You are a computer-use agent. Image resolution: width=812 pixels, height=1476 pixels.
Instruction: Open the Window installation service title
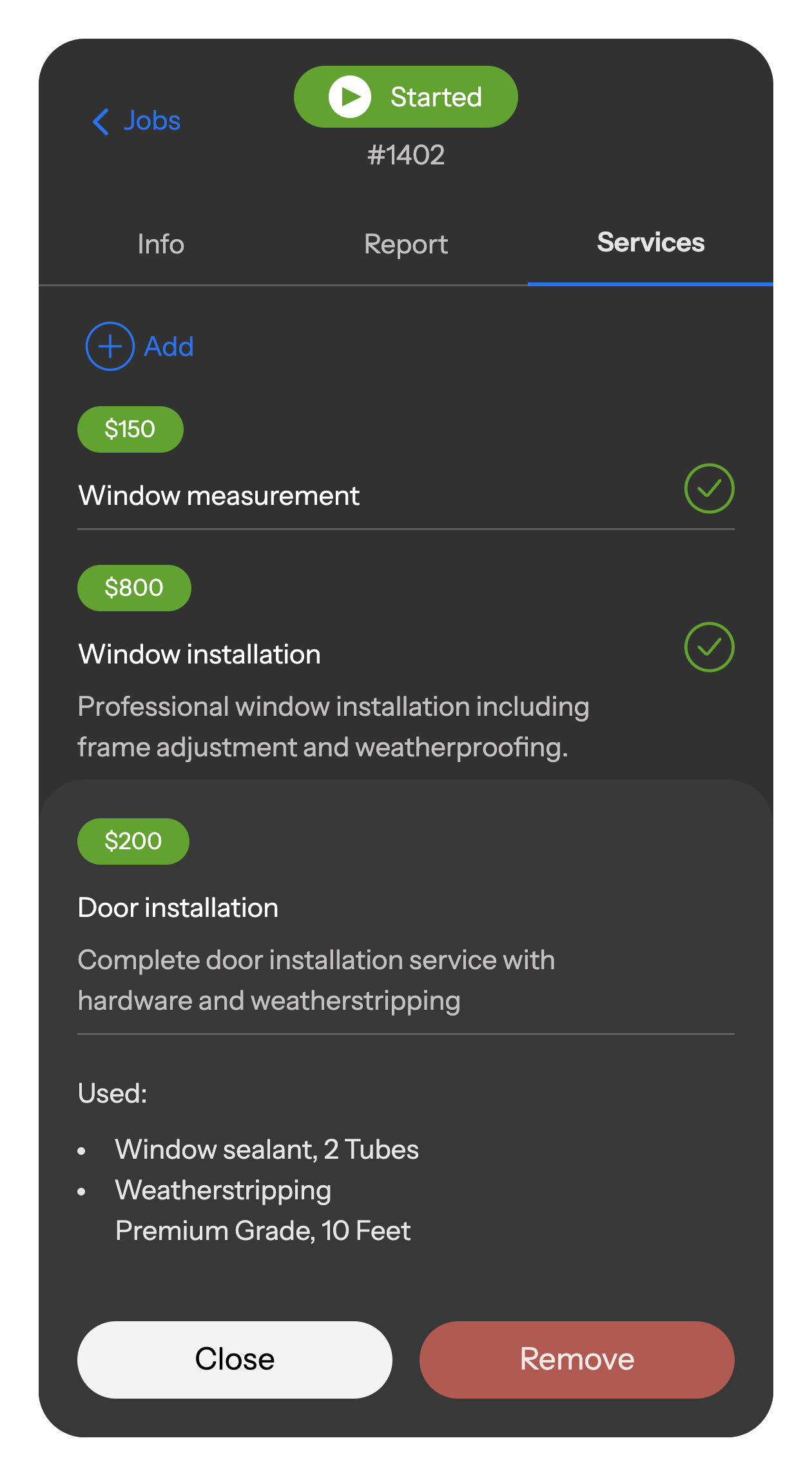click(200, 654)
